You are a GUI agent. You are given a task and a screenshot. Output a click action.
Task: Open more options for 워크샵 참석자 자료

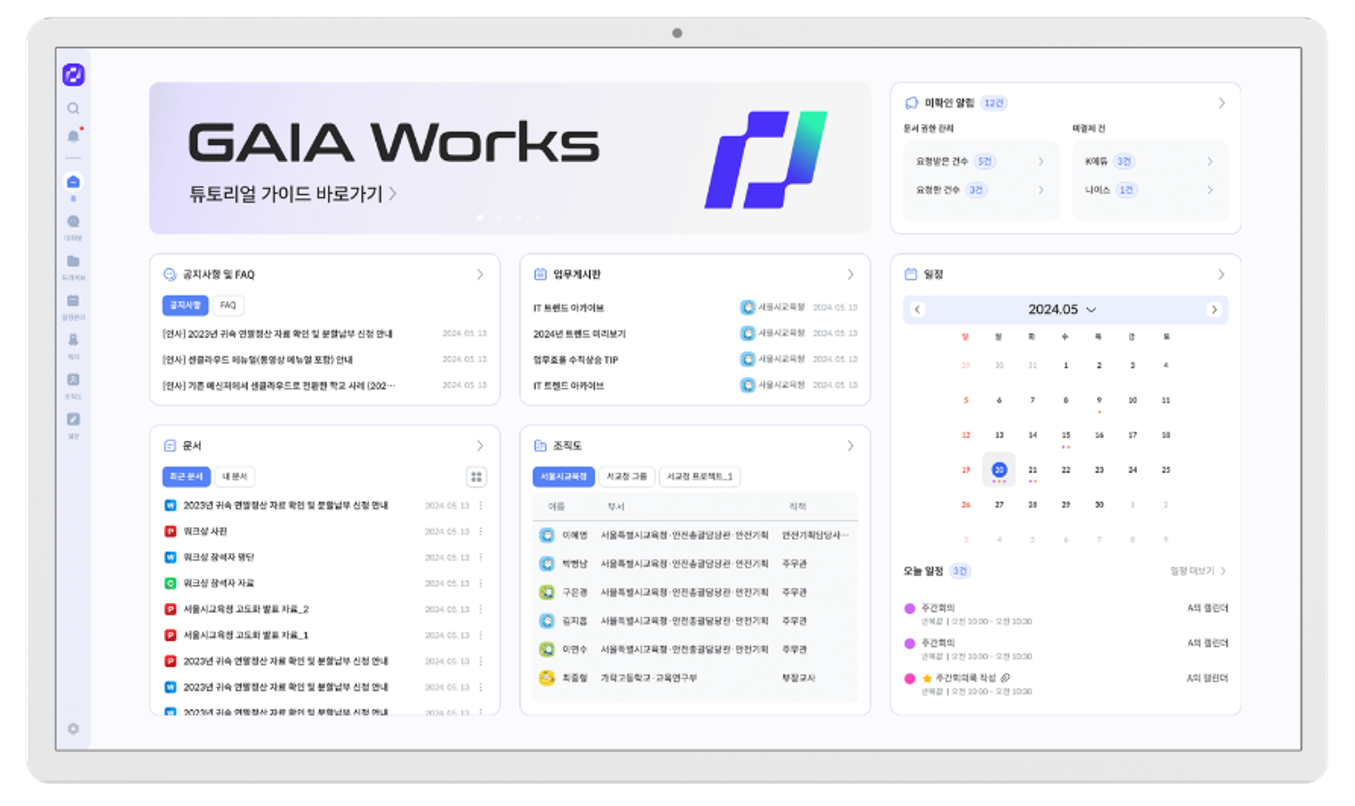coord(481,583)
